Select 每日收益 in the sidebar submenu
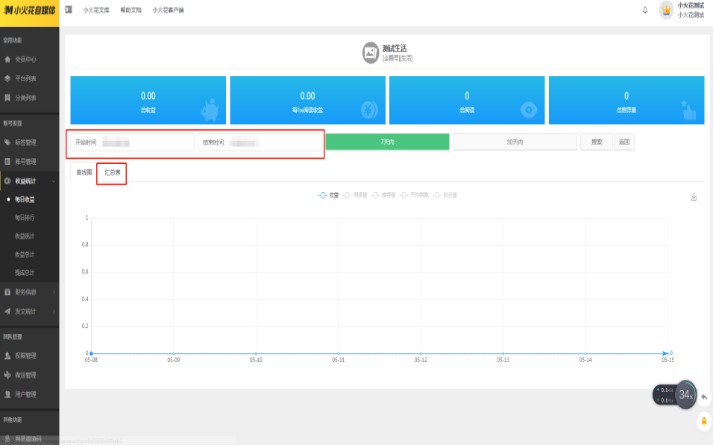 (x=25, y=199)
